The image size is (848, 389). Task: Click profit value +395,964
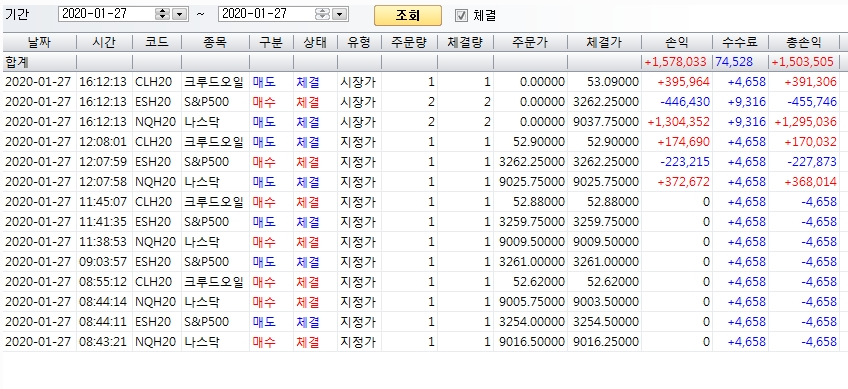pyautogui.click(x=684, y=82)
